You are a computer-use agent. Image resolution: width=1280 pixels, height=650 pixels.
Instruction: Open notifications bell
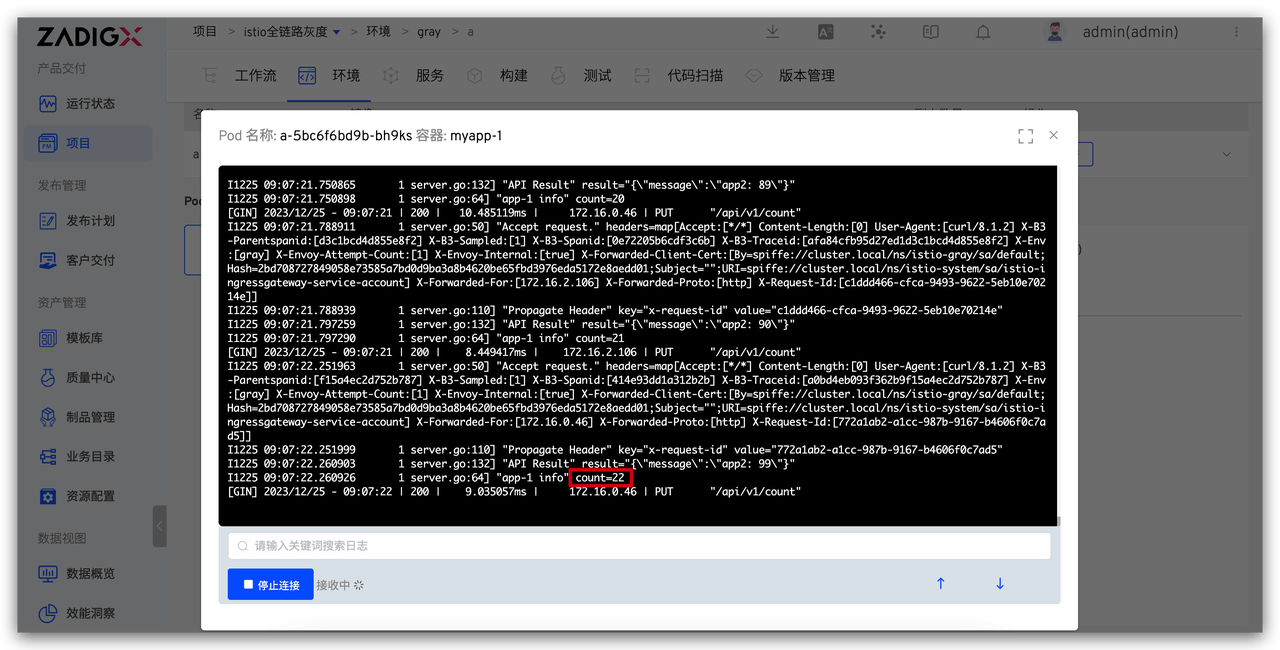click(x=983, y=32)
